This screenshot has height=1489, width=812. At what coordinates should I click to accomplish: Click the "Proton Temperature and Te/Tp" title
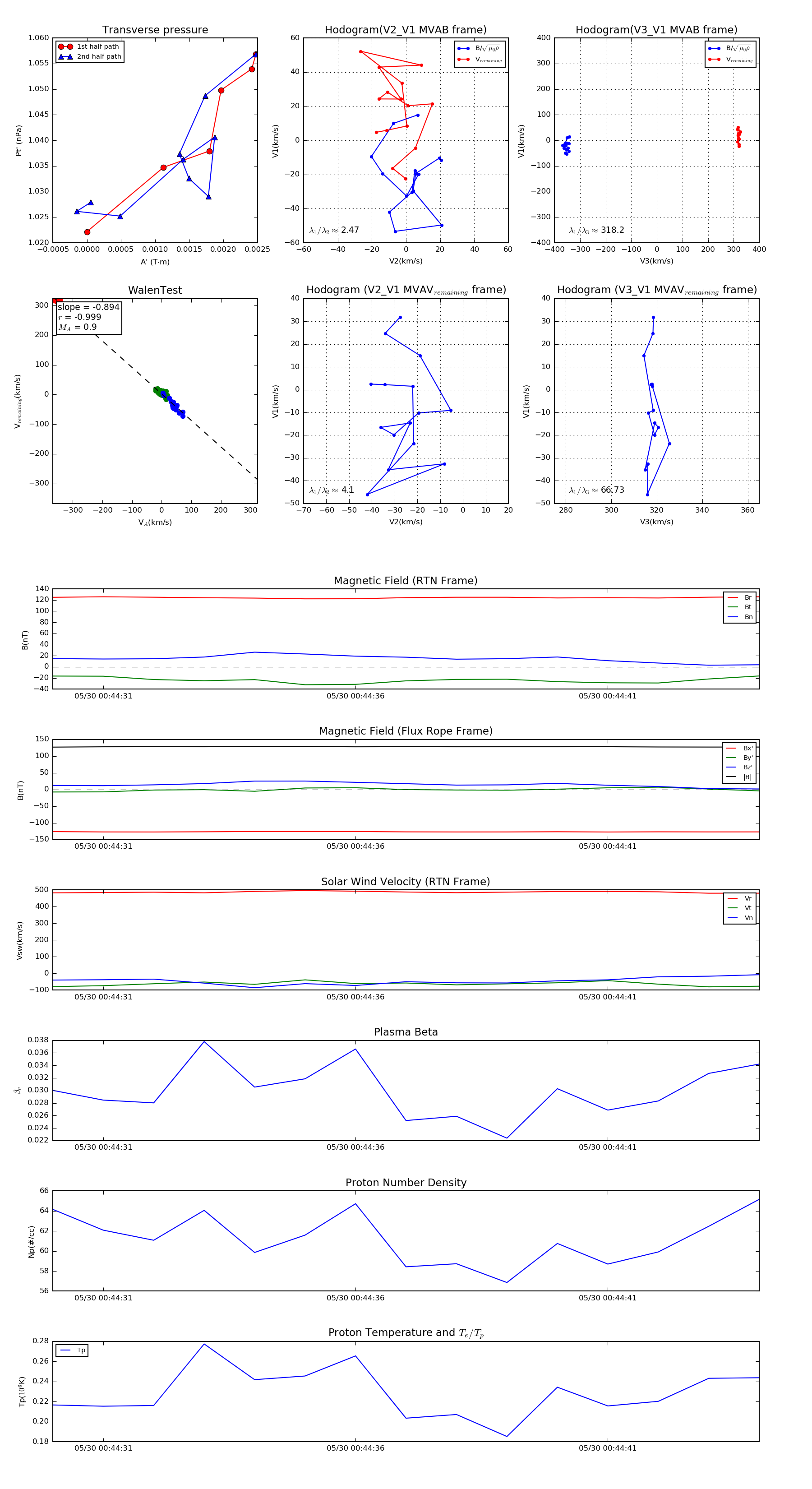(406, 1333)
